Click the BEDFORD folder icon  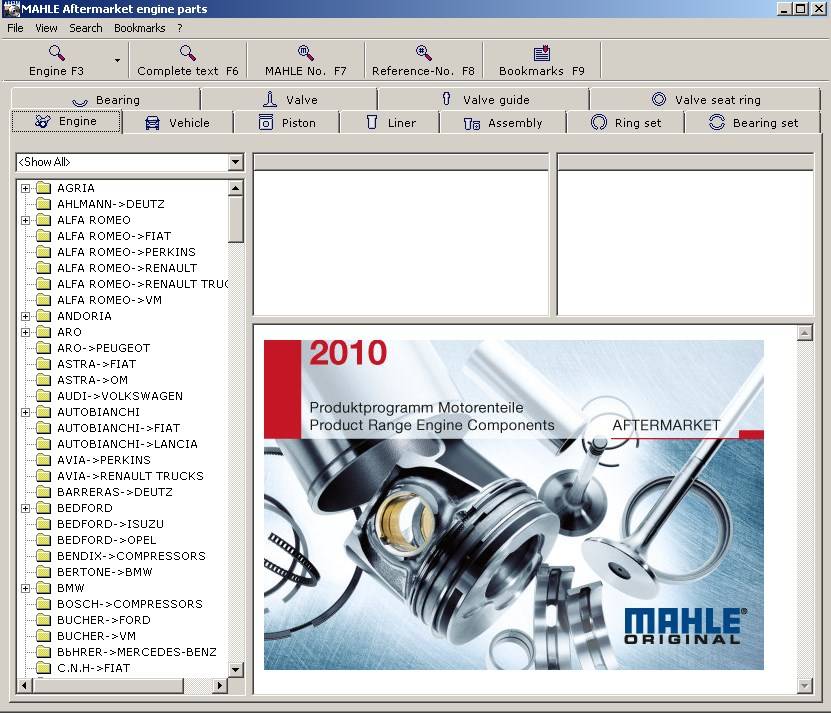[x=43, y=508]
